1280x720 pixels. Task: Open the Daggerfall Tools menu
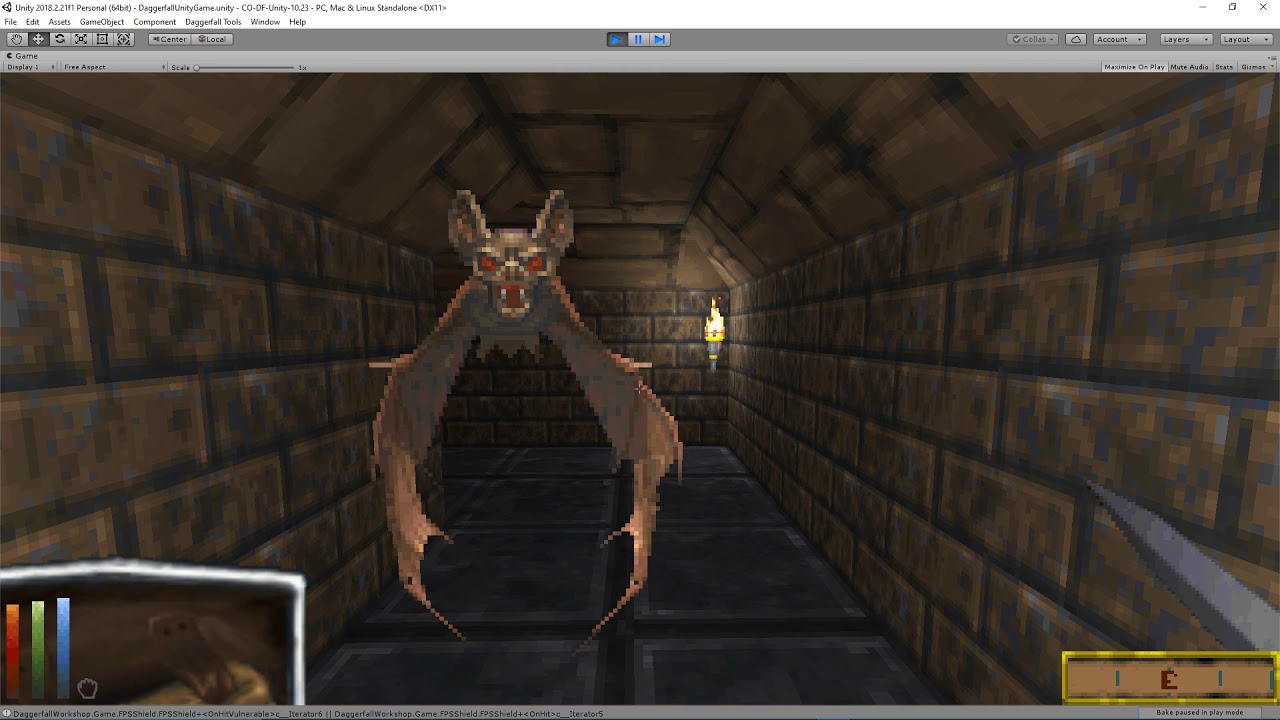click(x=212, y=22)
